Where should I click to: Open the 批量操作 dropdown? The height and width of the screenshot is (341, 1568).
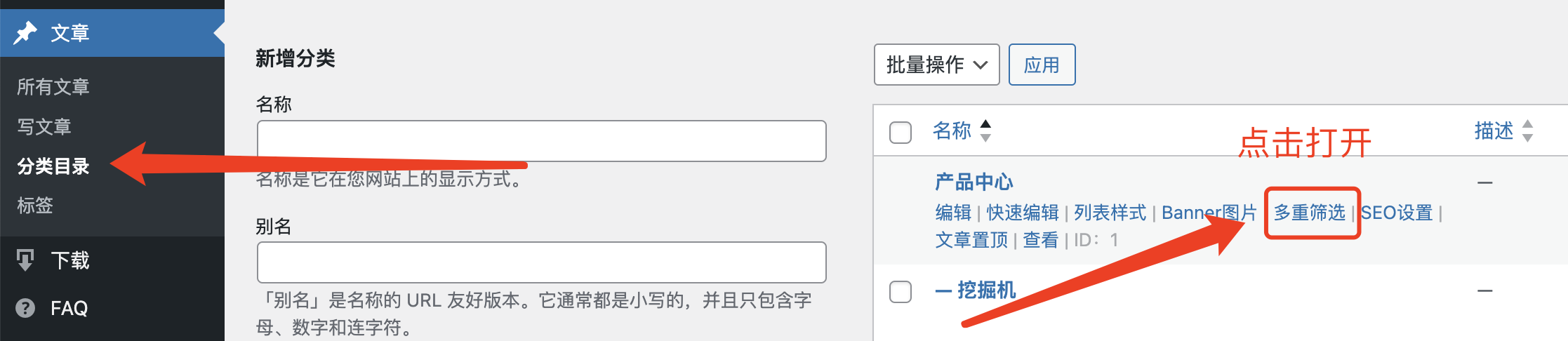click(x=936, y=65)
